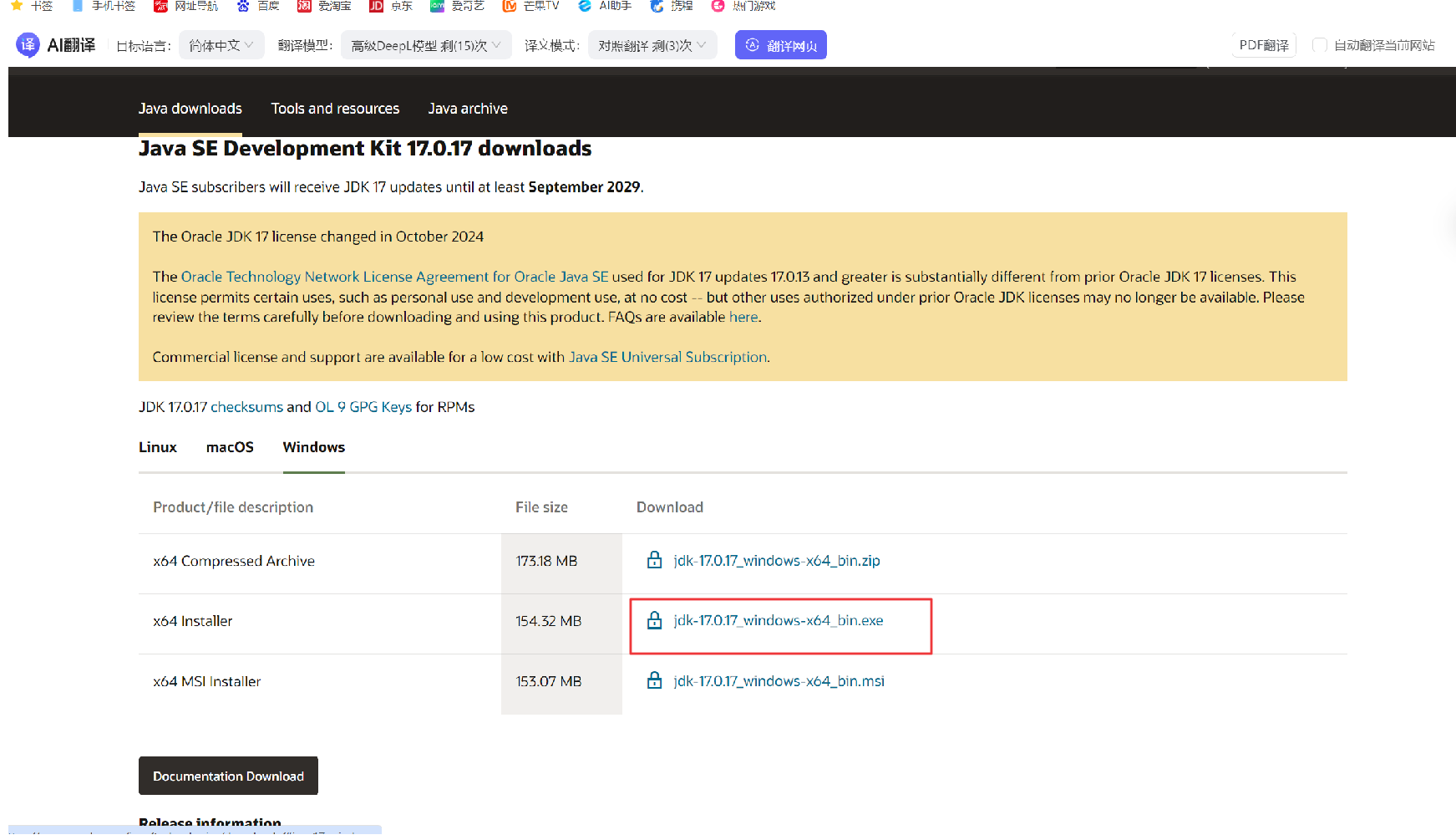The width and height of the screenshot is (1456, 840).
Task: Select the Tools and resources nav tab
Action: pos(335,109)
